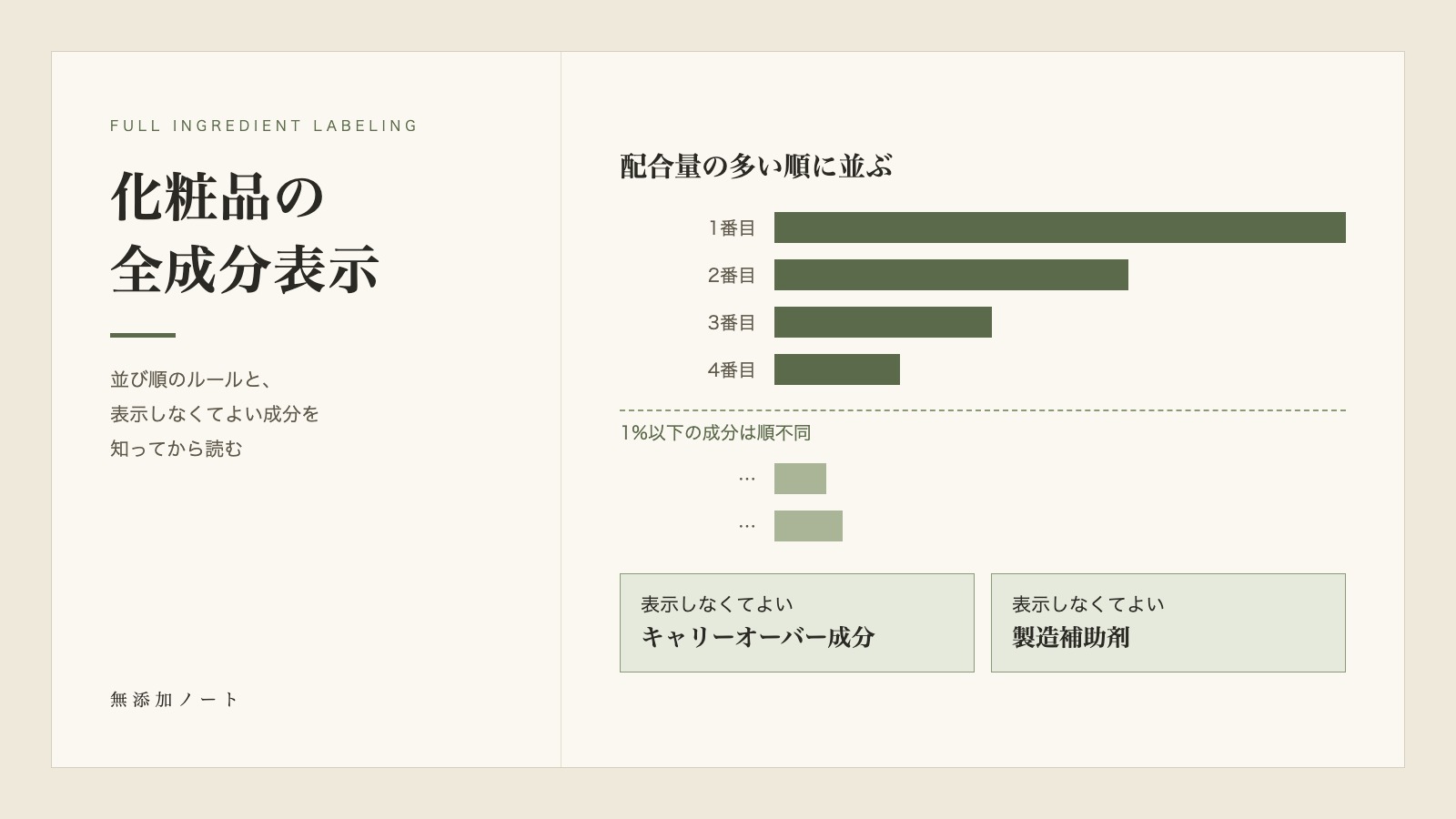Select the bar next to 1番目
The image size is (1456, 819).
point(1060,227)
